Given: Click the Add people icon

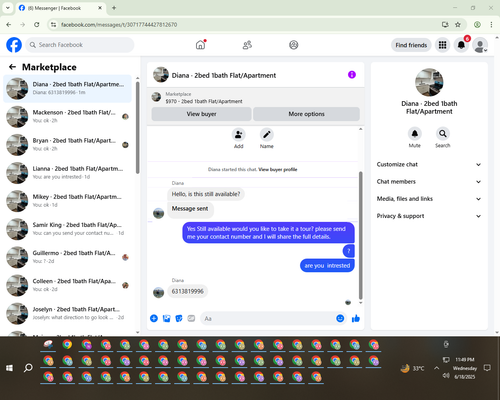Looking at the screenshot, I should 238,135.
